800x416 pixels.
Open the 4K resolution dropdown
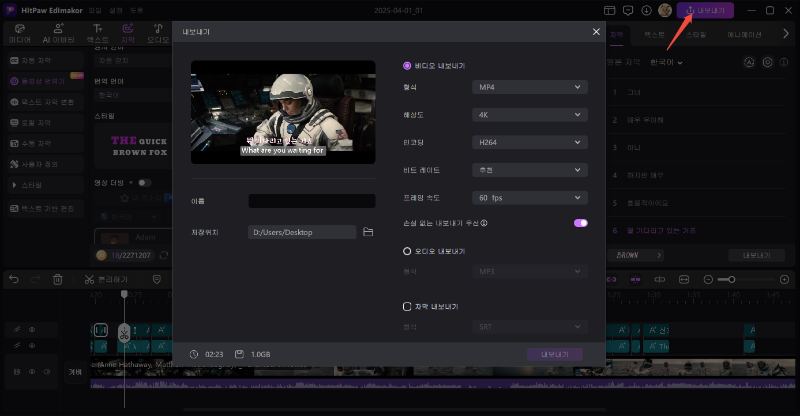coord(530,115)
